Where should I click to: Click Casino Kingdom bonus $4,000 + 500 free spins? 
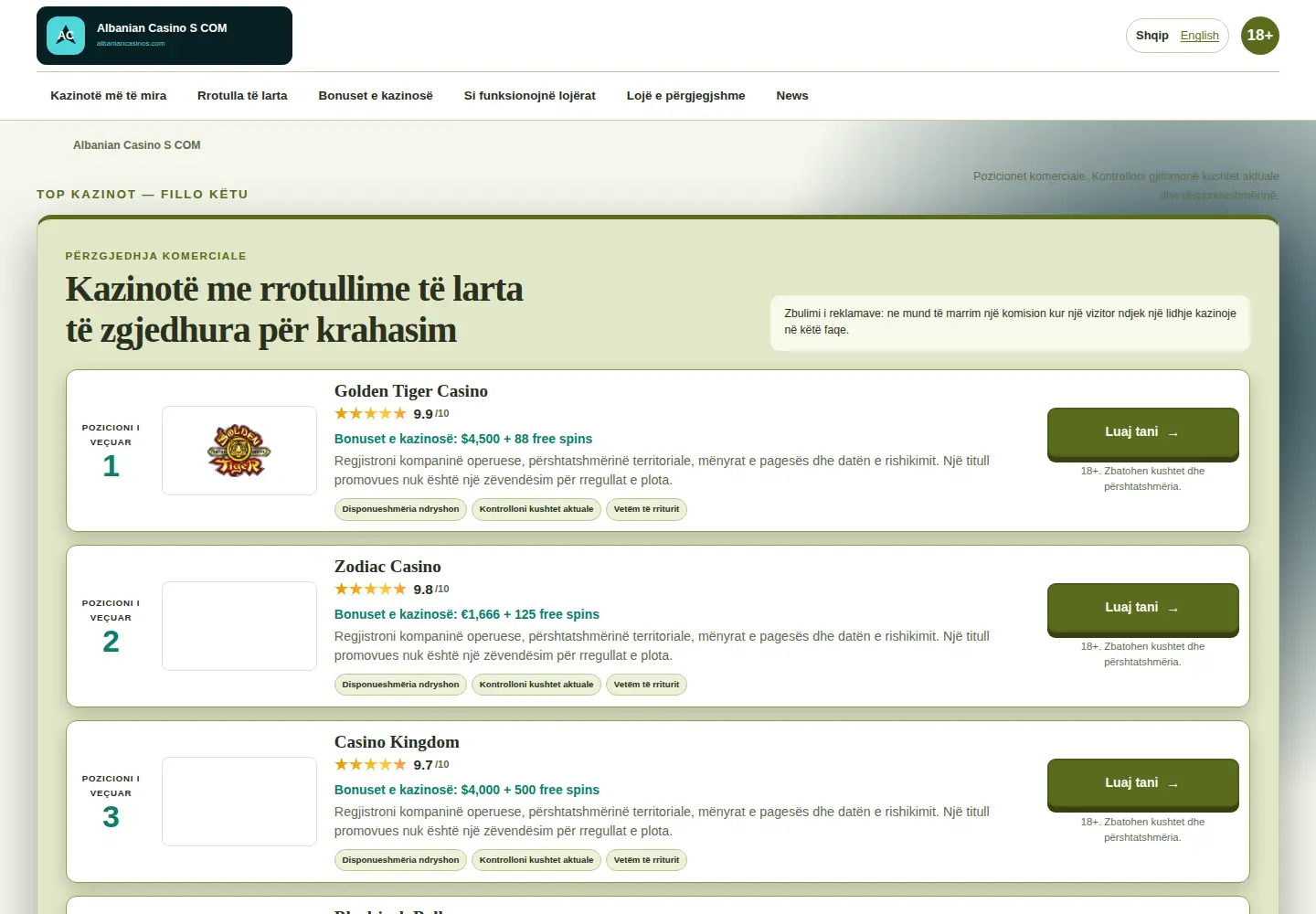coord(467,790)
